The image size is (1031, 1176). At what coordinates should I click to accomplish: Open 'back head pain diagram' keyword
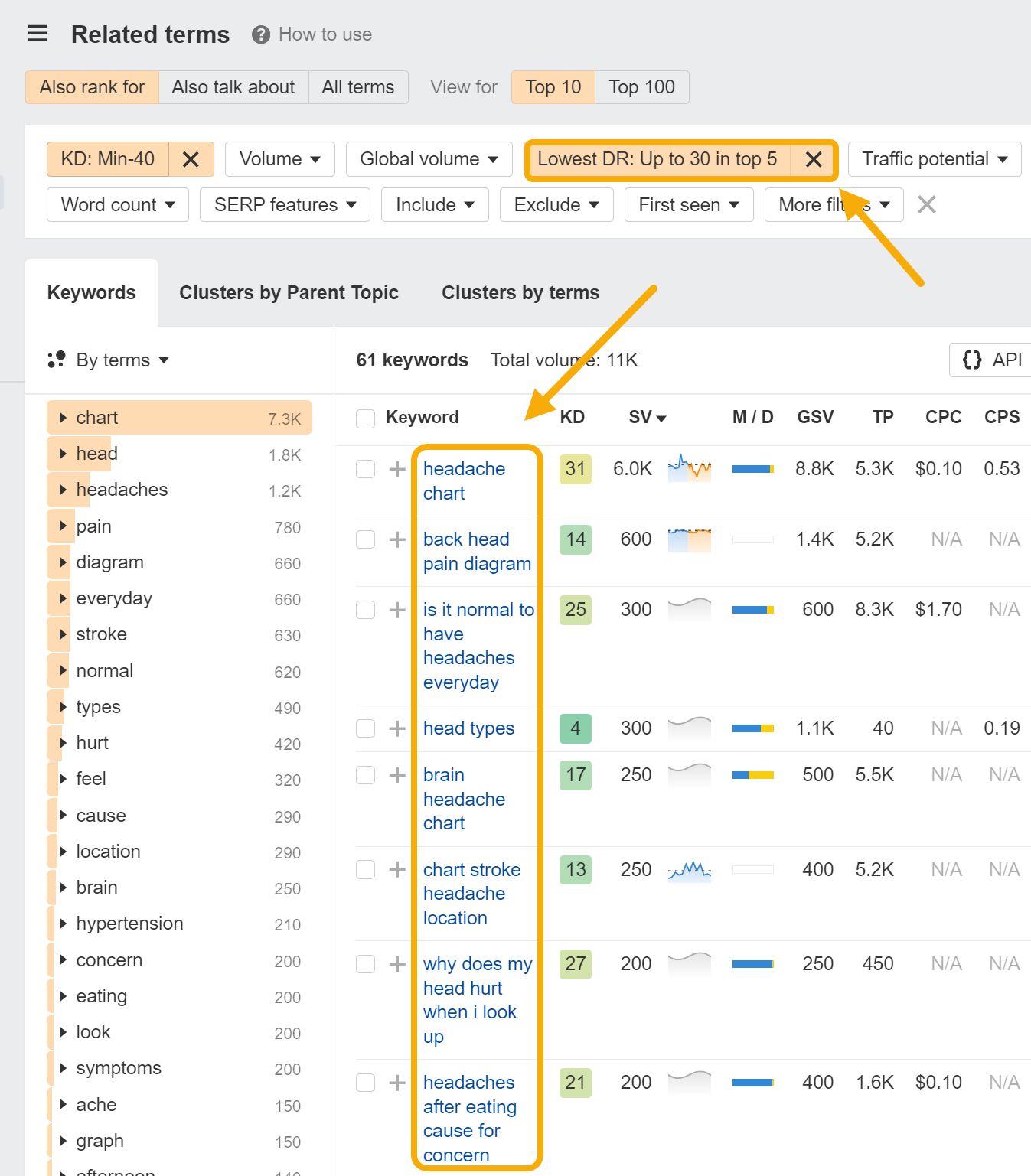[476, 551]
